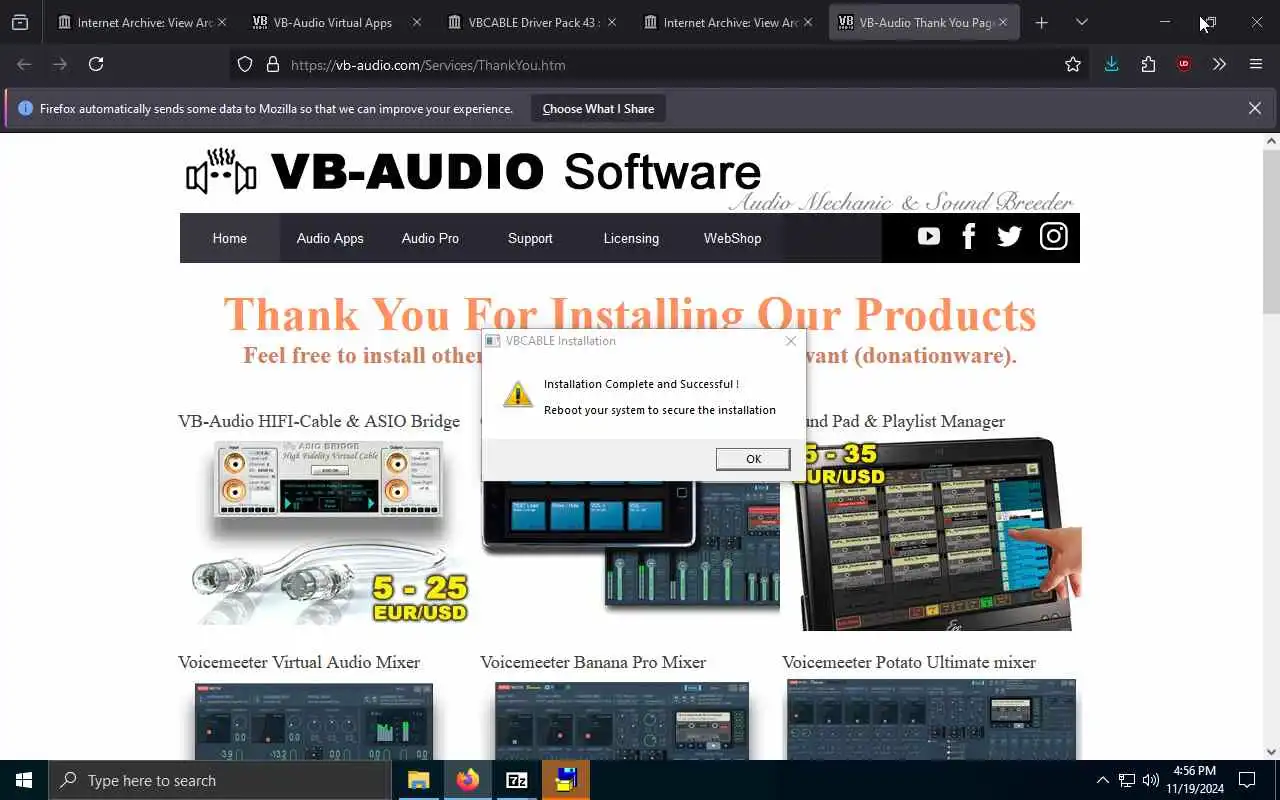Open Audio Apps navigation item
This screenshot has width=1280, height=800.
(x=330, y=238)
